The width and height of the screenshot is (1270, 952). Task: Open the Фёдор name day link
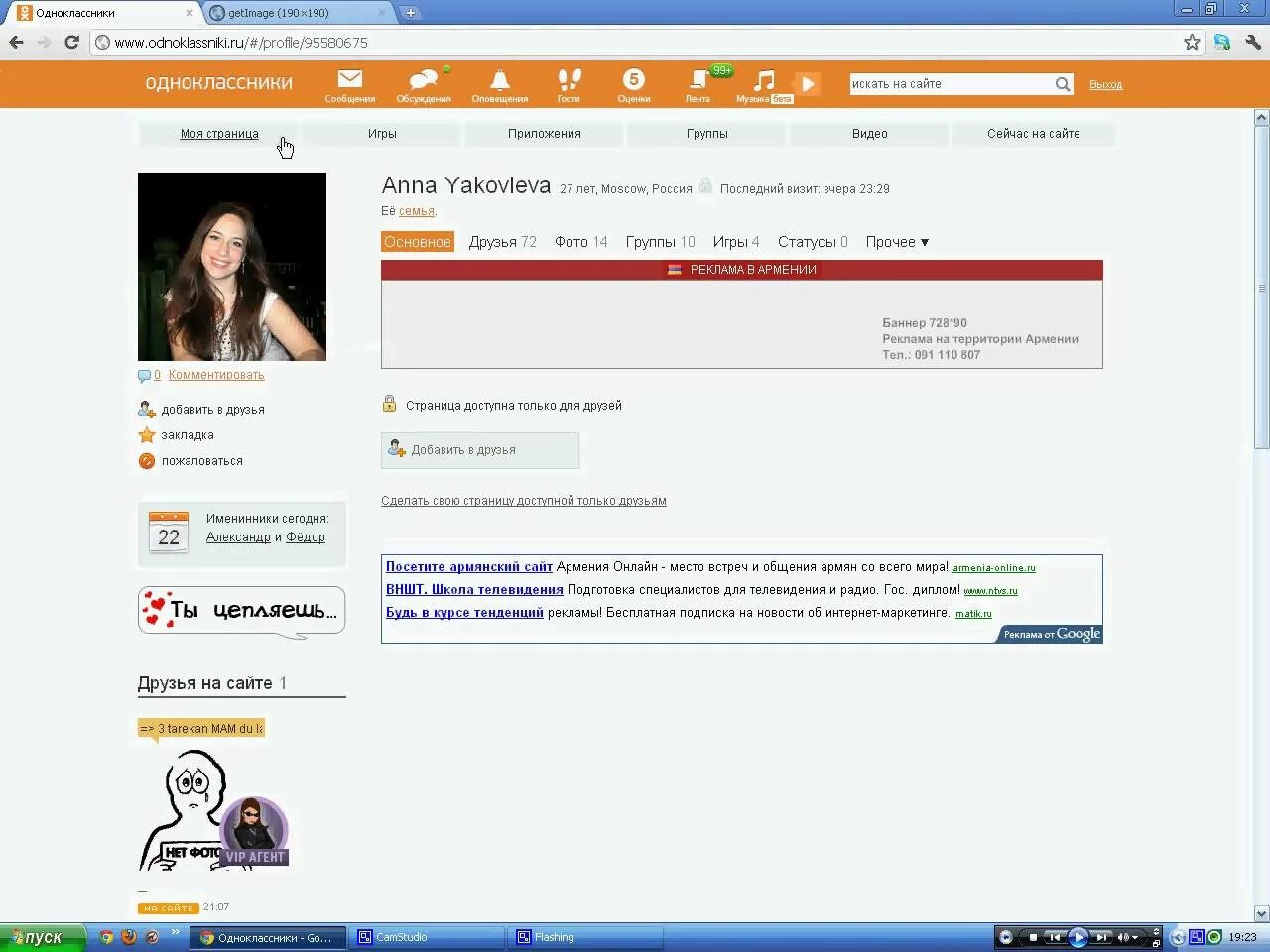point(306,537)
